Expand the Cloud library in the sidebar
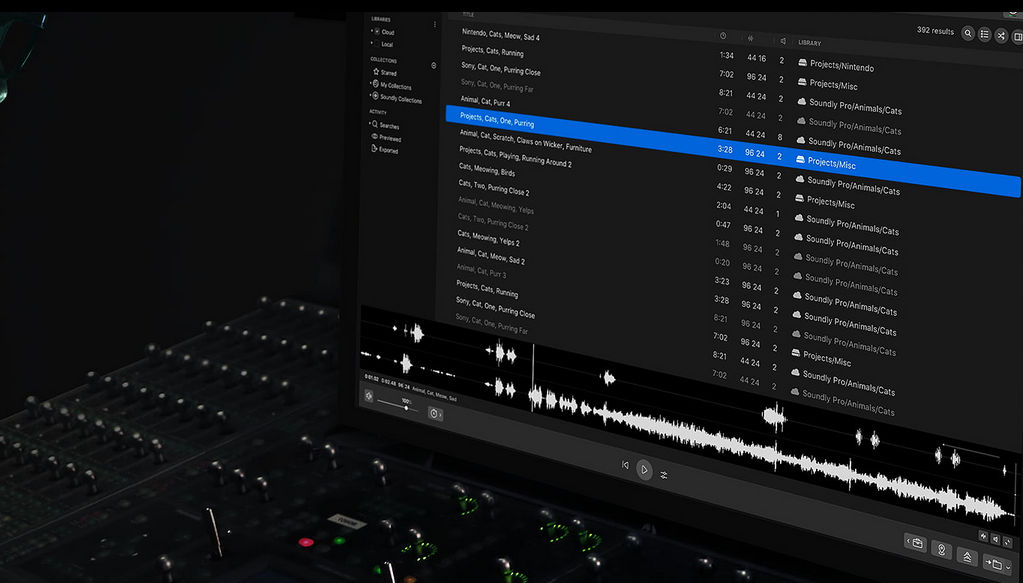Screen dimensions: 1023x583 [x=373, y=31]
